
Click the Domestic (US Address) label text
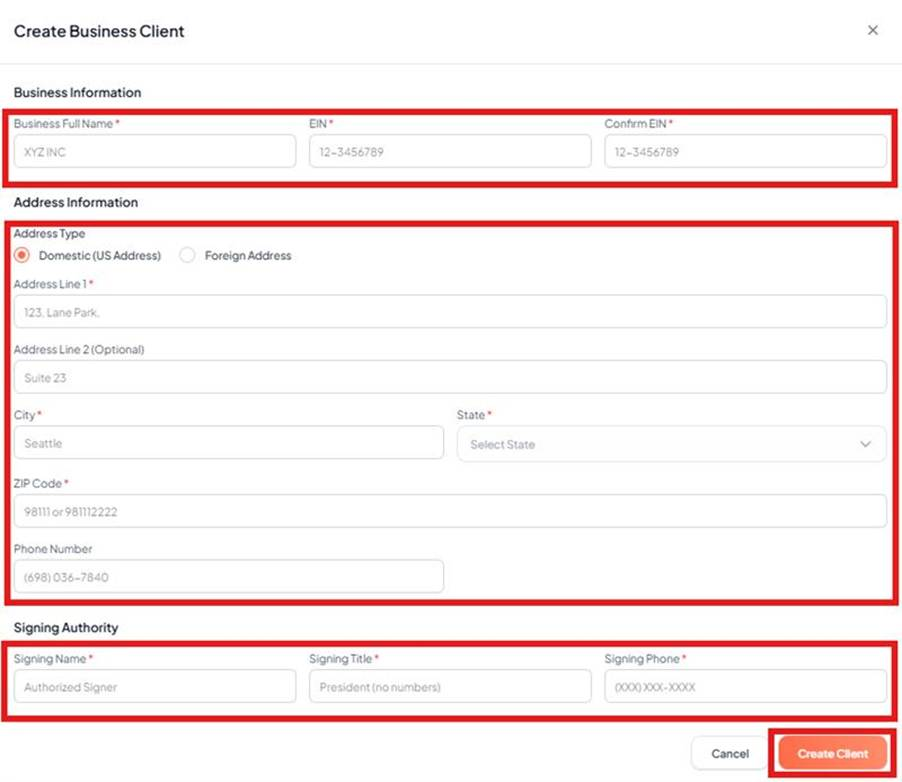(99, 256)
